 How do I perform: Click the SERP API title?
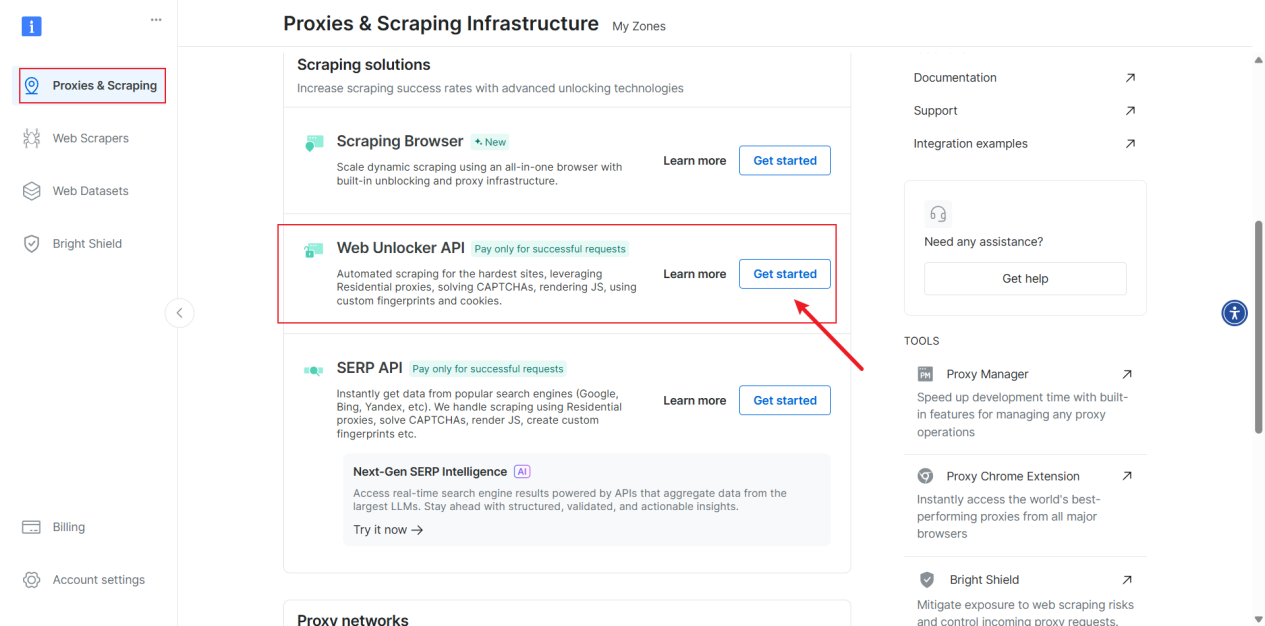click(370, 368)
